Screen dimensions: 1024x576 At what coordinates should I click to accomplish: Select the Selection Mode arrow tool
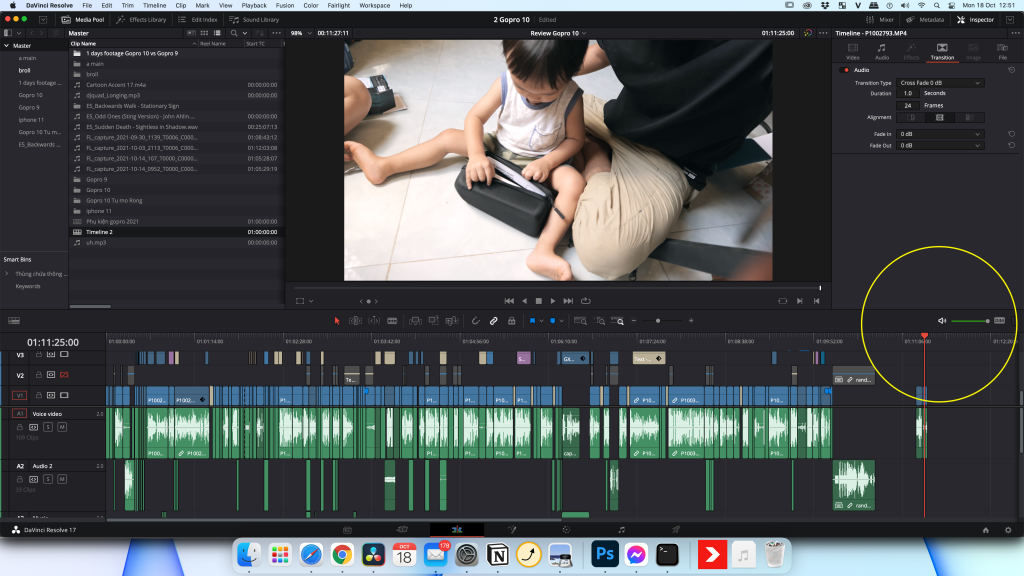pos(337,321)
